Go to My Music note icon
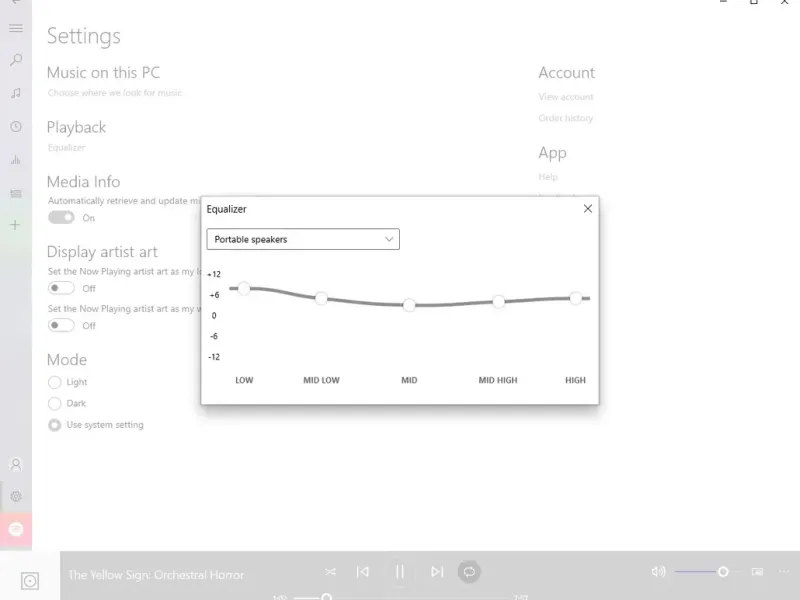Screen dimensions: 800x600 click(x=16, y=93)
